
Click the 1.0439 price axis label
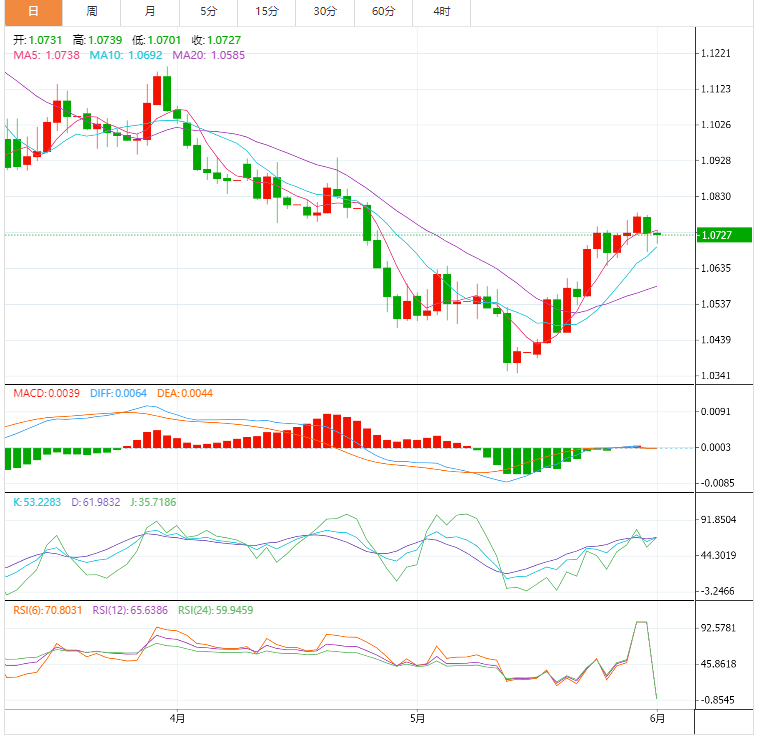716,340
